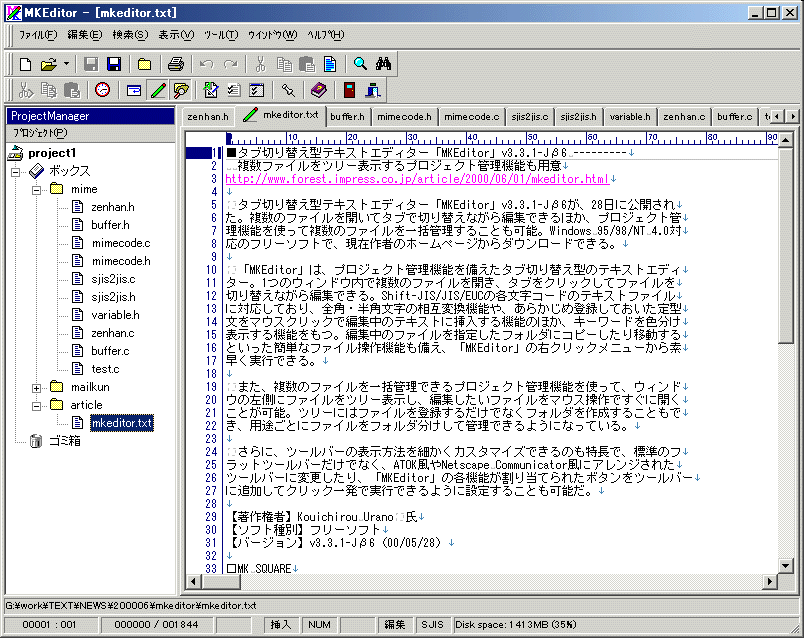
Task: Select the green pencil edit icon
Action: (156, 90)
